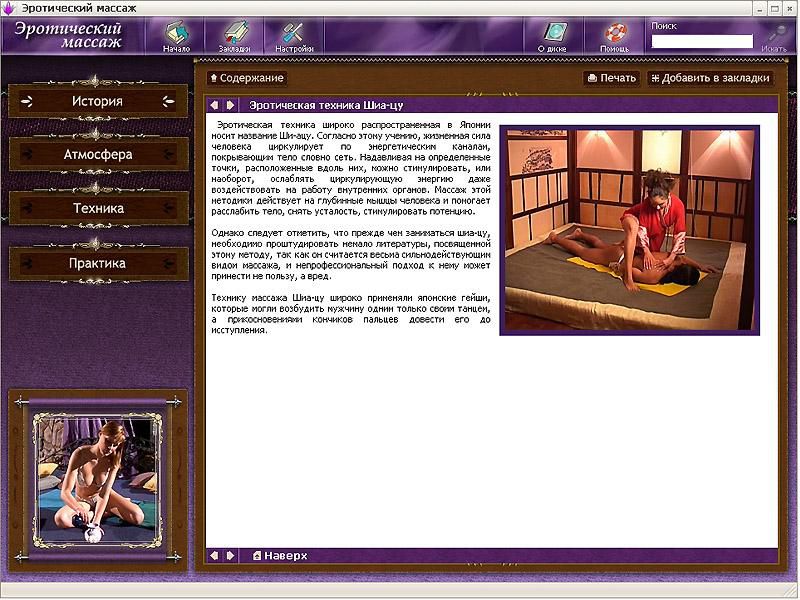800x600 pixels.
Task: Go to previous page using header left arrow
Action: (214, 105)
